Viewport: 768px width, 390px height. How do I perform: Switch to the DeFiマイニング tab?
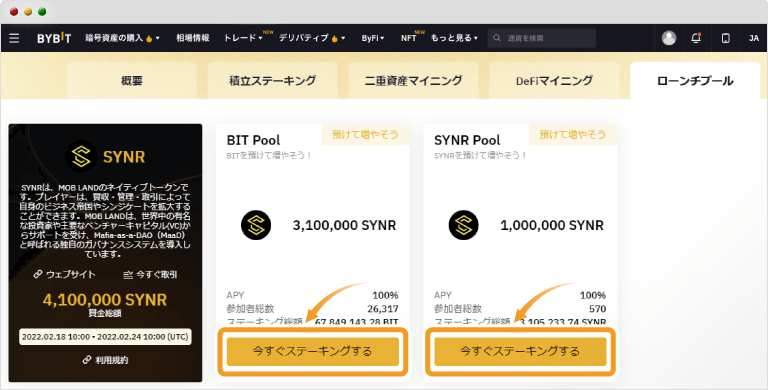(x=554, y=80)
